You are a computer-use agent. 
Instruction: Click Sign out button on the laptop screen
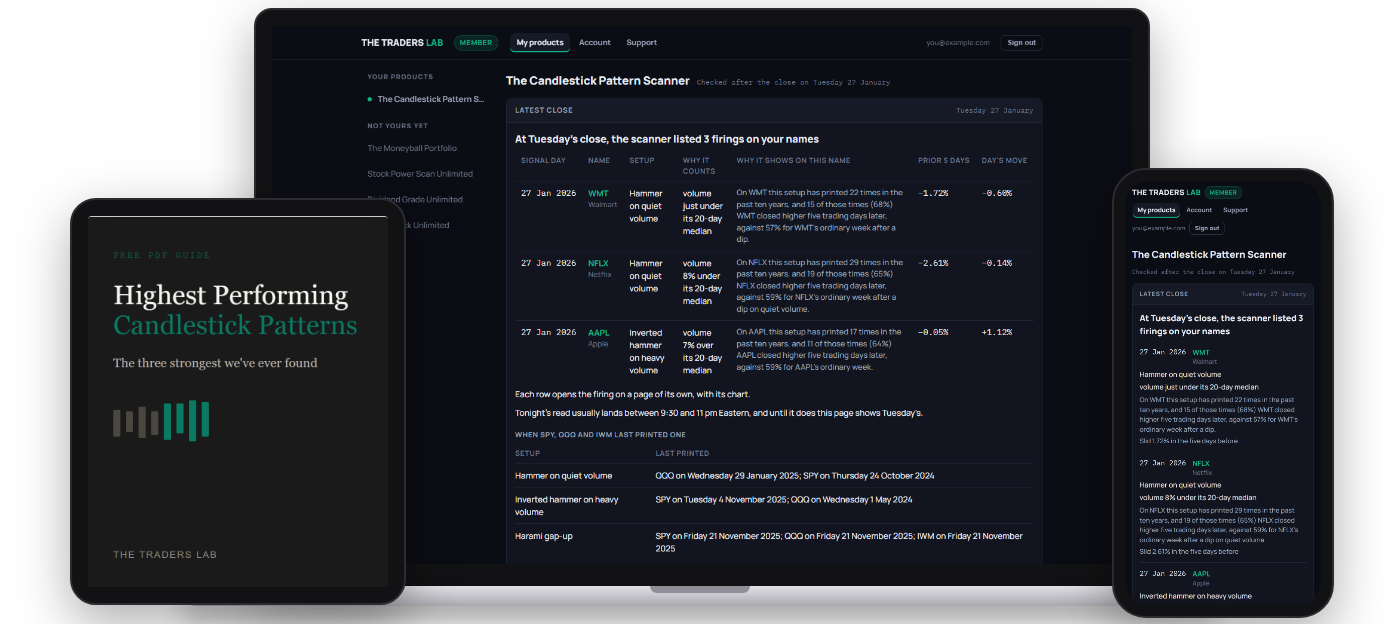1022,43
